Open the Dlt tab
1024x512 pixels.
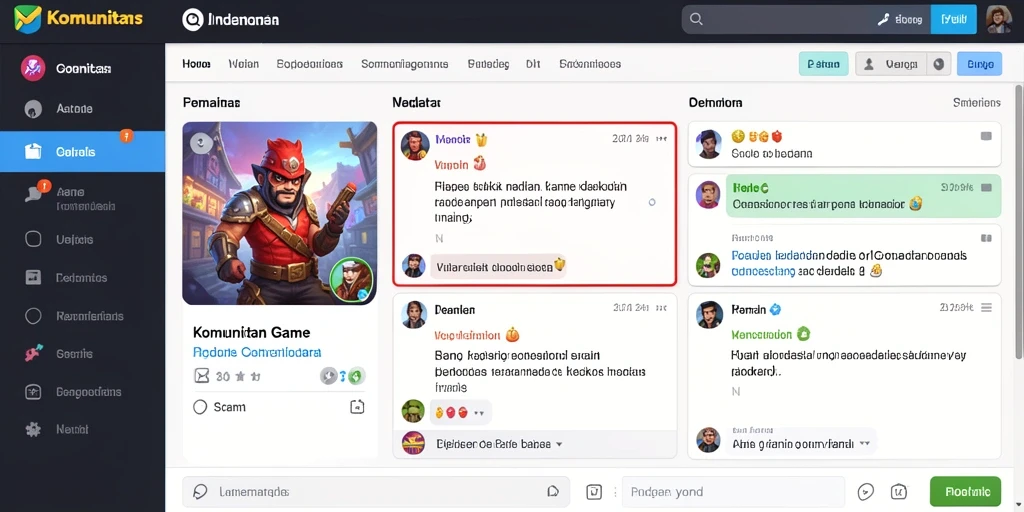534,64
